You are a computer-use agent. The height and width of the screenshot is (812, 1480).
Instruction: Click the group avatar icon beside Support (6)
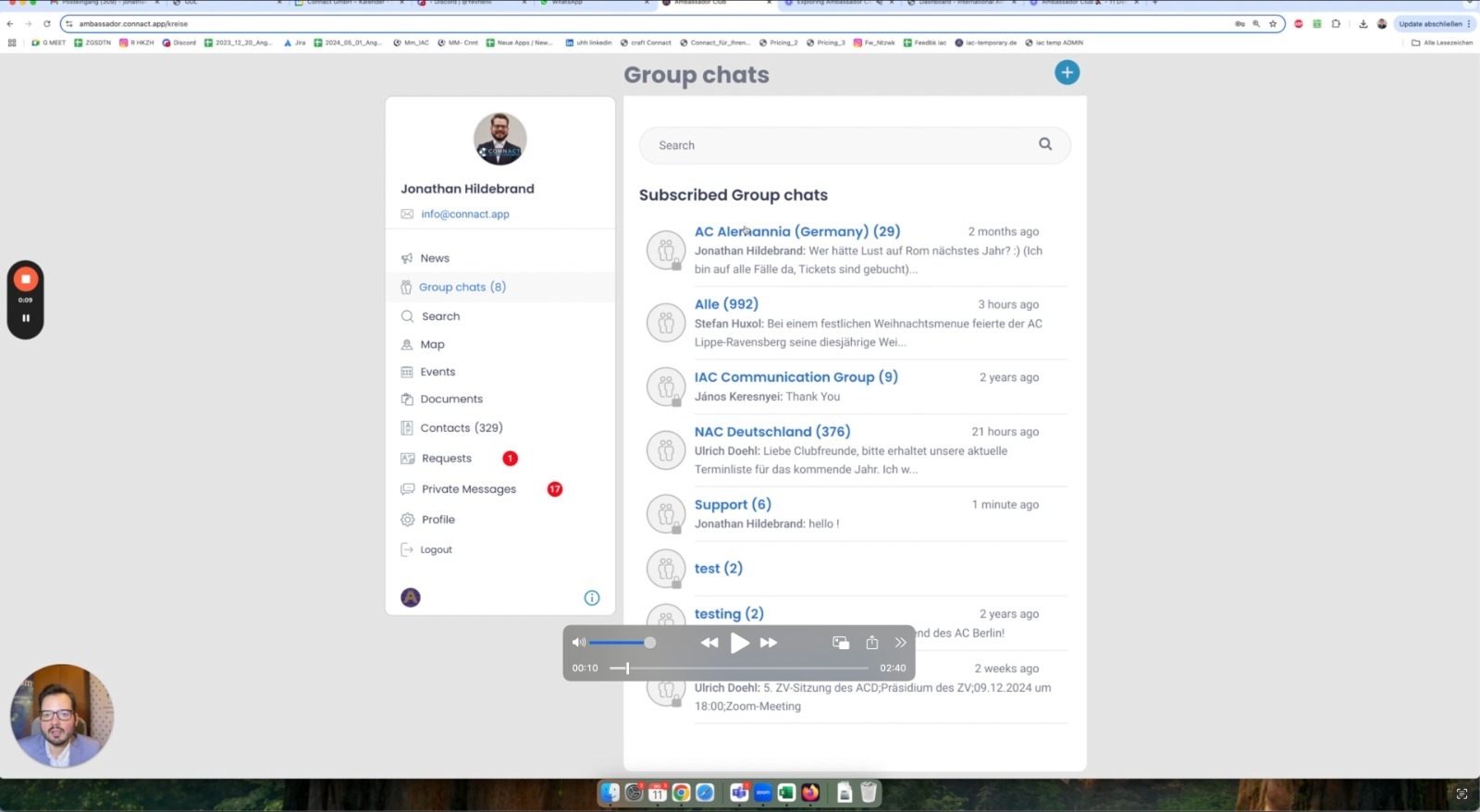(x=665, y=514)
